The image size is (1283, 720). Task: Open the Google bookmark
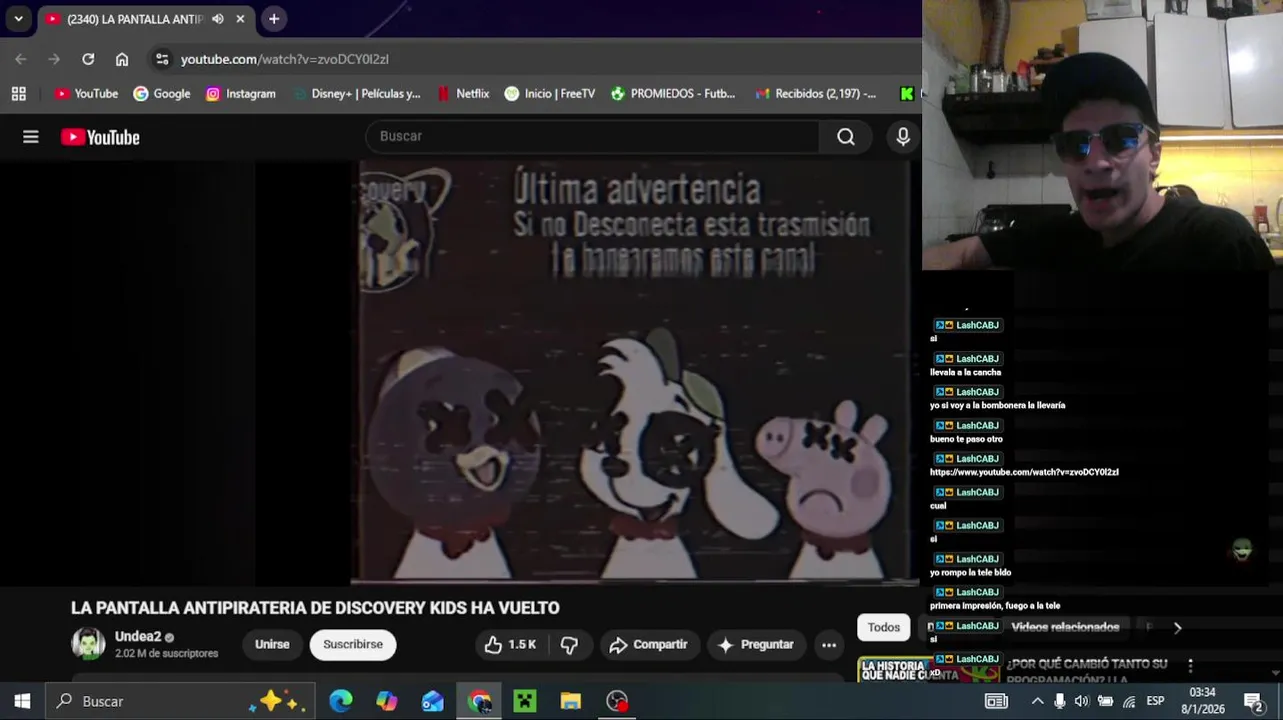point(161,93)
